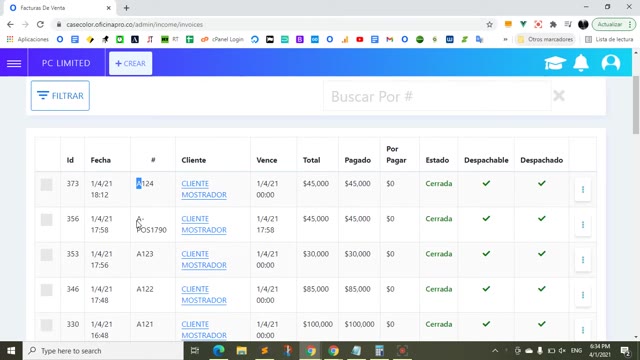Tick the checkbox for invoice 356
Viewport: 640px width, 360px height.
(47, 220)
